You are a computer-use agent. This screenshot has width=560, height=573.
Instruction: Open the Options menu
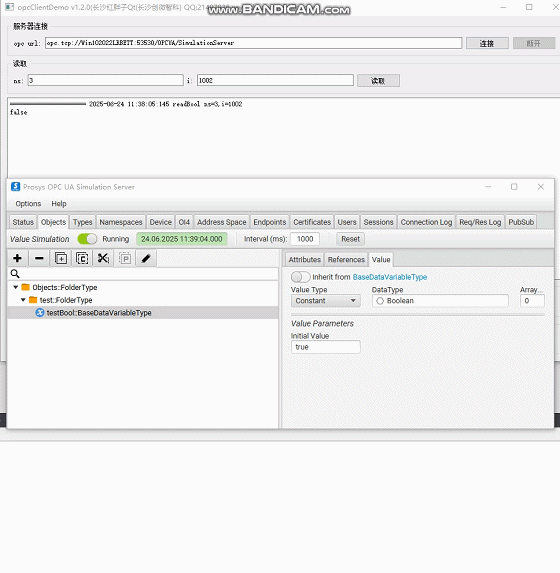tap(28, 204)
